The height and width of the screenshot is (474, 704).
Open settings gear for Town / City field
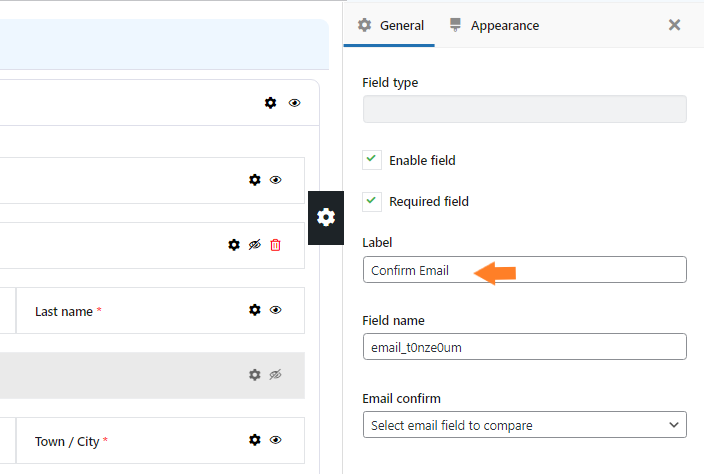[255, 440]
